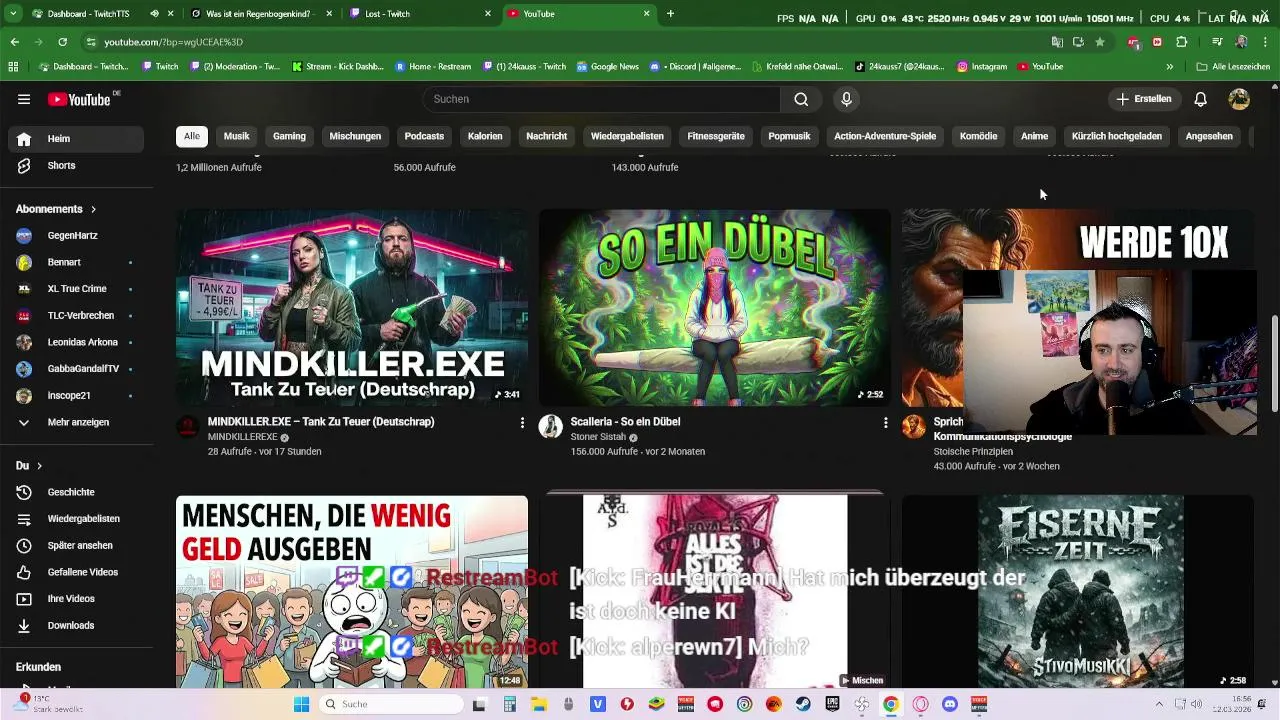Image resolution: width=1280 pixels, height=720 pixels.
Task: Bookmark this page with the star
Action: (1100, 42)
